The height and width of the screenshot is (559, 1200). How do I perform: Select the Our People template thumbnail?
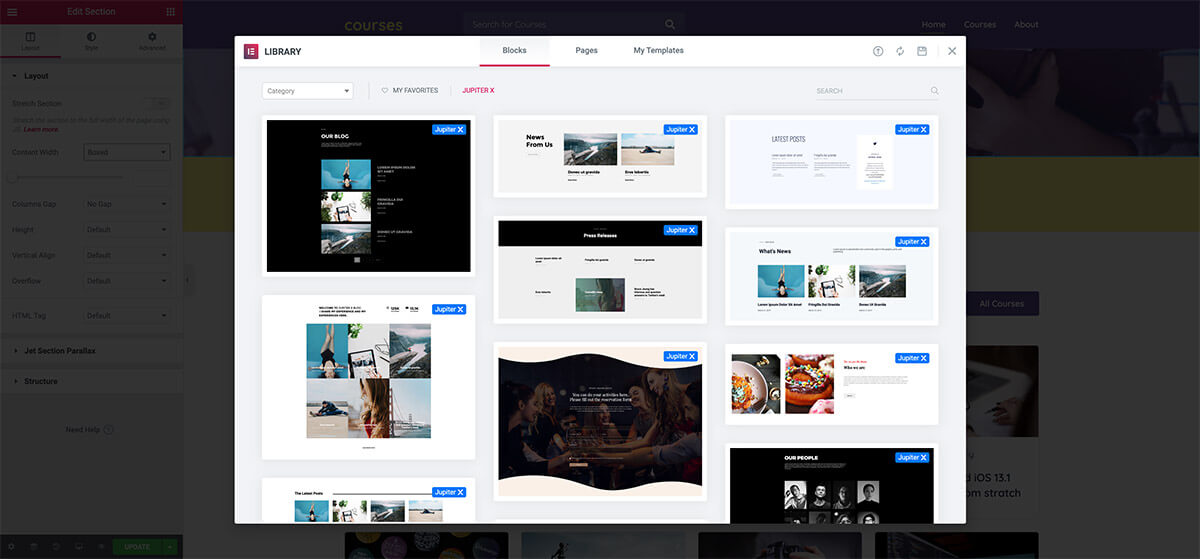[831, 484]
